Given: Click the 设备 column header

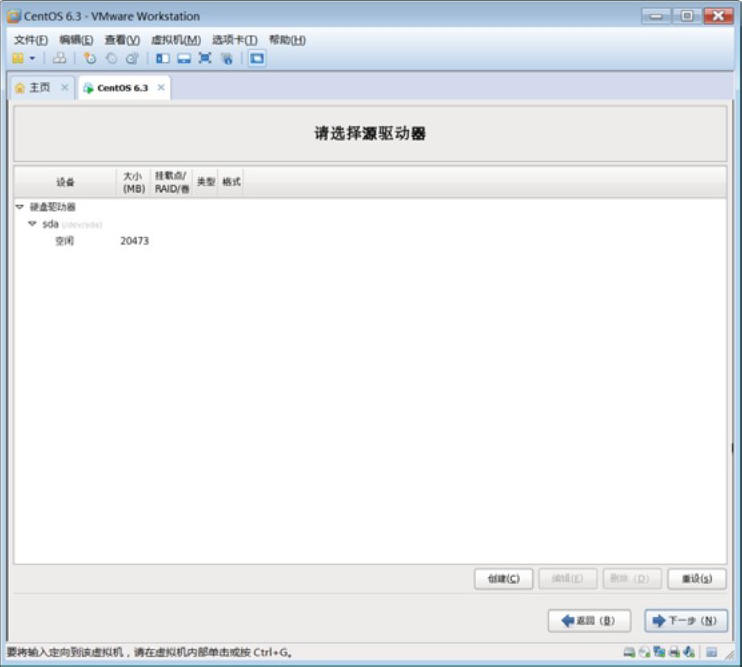Looking at the screenshot, I should pos(65,182).
